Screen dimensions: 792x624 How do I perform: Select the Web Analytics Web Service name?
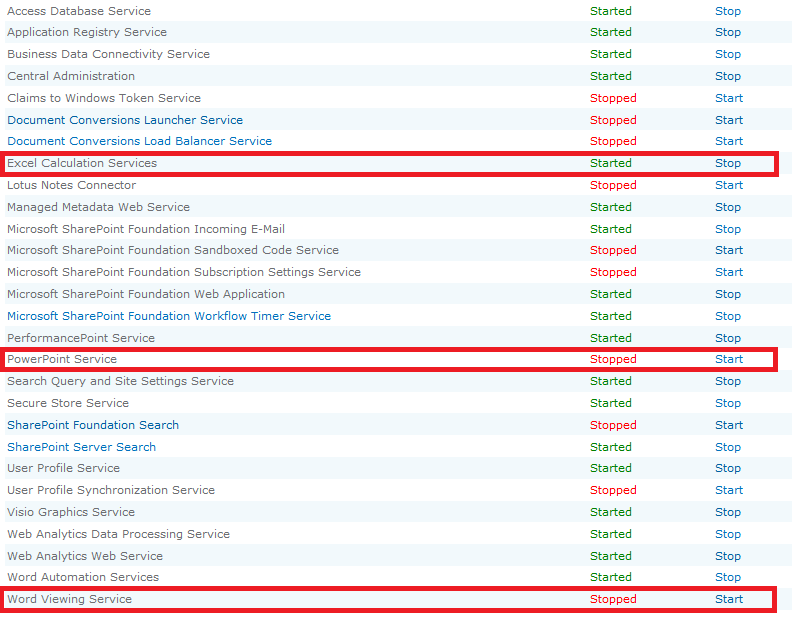[x=85, y=556]
